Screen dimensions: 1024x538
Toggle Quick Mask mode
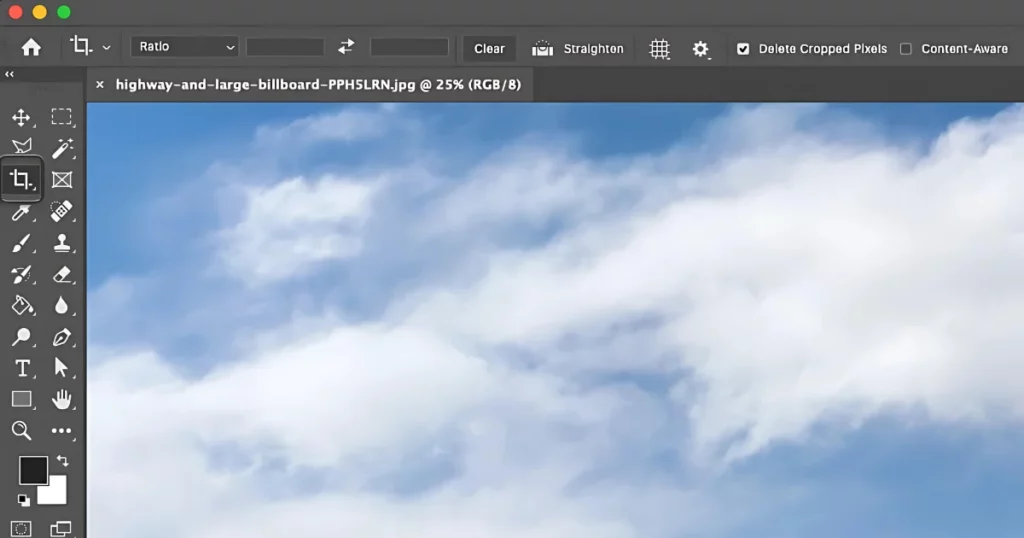21,528
